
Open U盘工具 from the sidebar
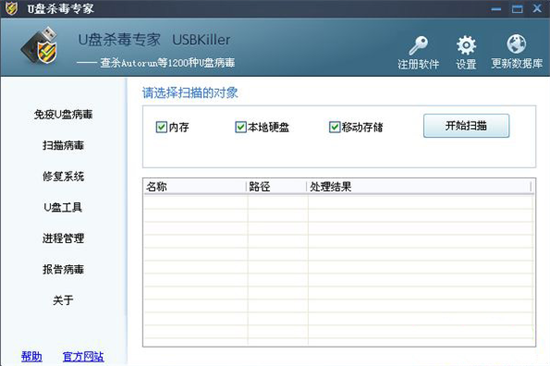[x=63, y=207]
